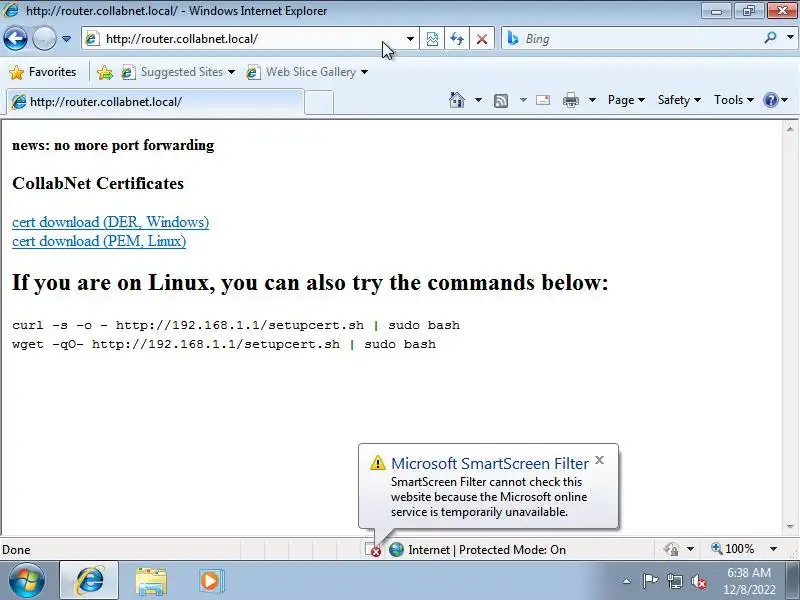Stop loading with the red X icon
The width and height of the screenshot is (800, 600).
pyautogui.click(x=481, y=39)
